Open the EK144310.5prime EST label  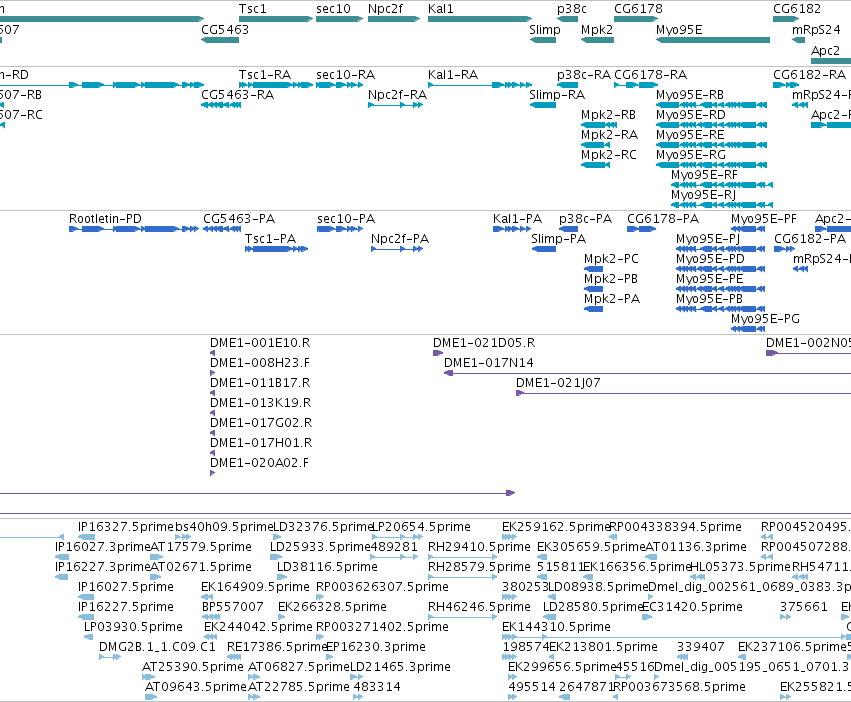click(x=556, y=627)
